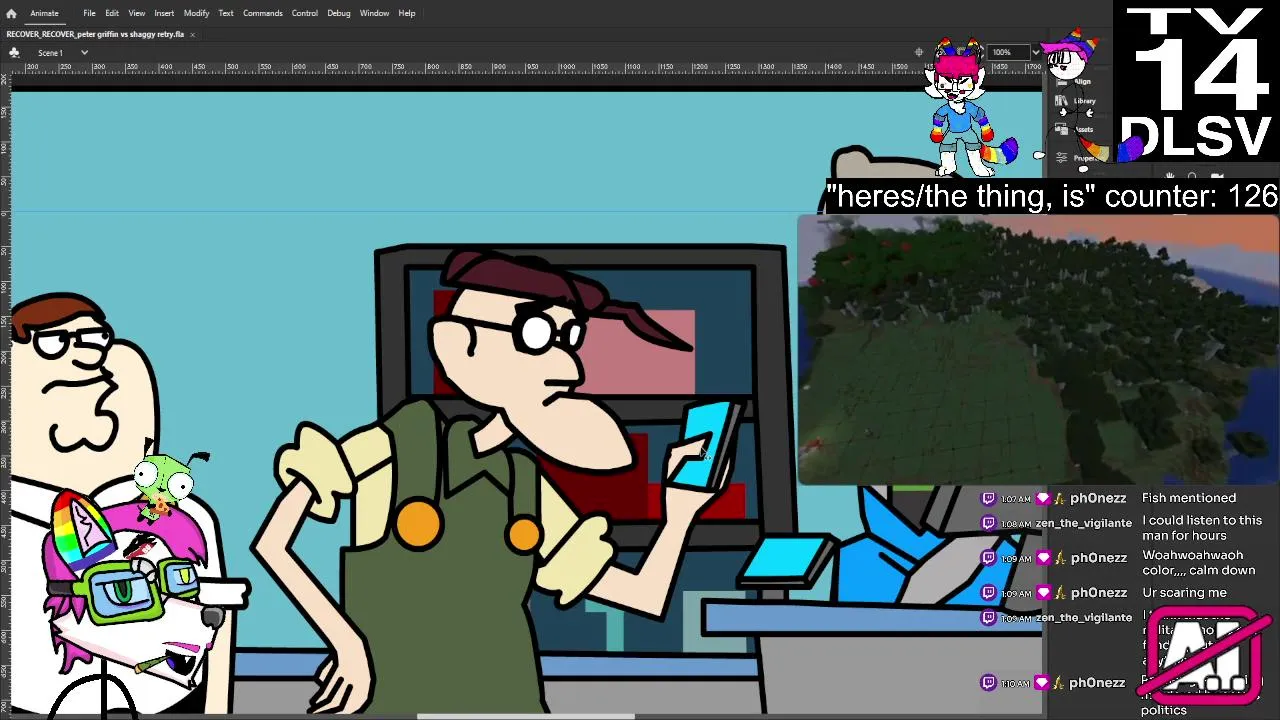This screenshot has height=720, width=1280.
Task: Expand the Scene 1 dropdown arrow
Action: tap(84, 52)
